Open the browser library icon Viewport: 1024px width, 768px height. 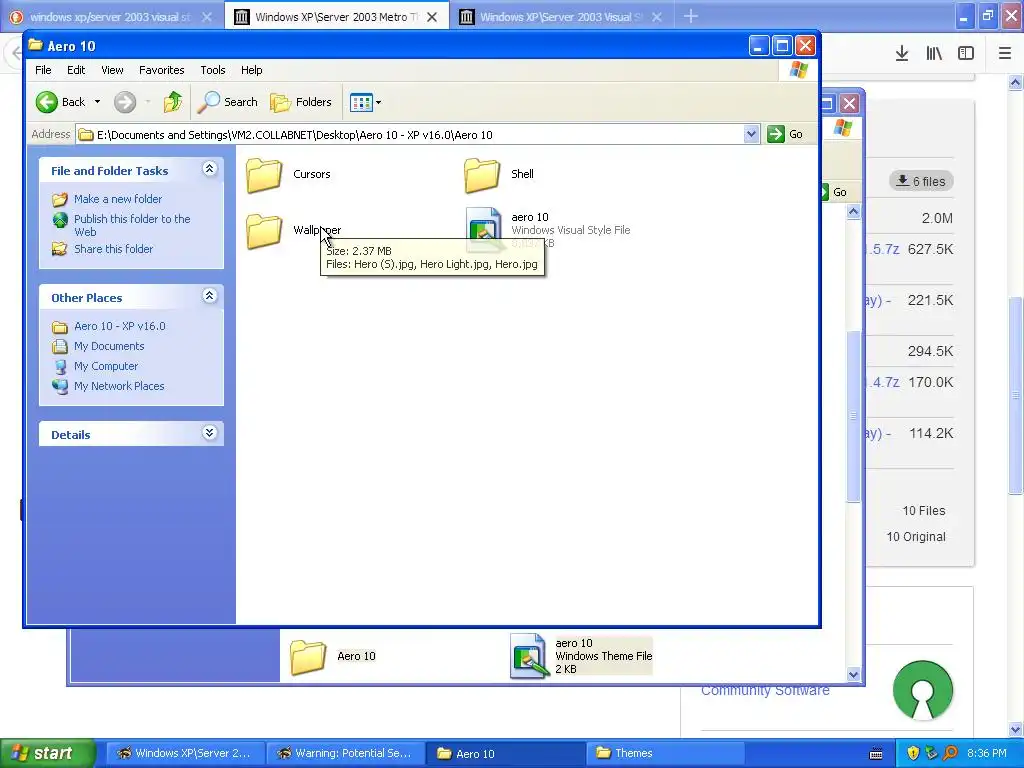[934, 54]
